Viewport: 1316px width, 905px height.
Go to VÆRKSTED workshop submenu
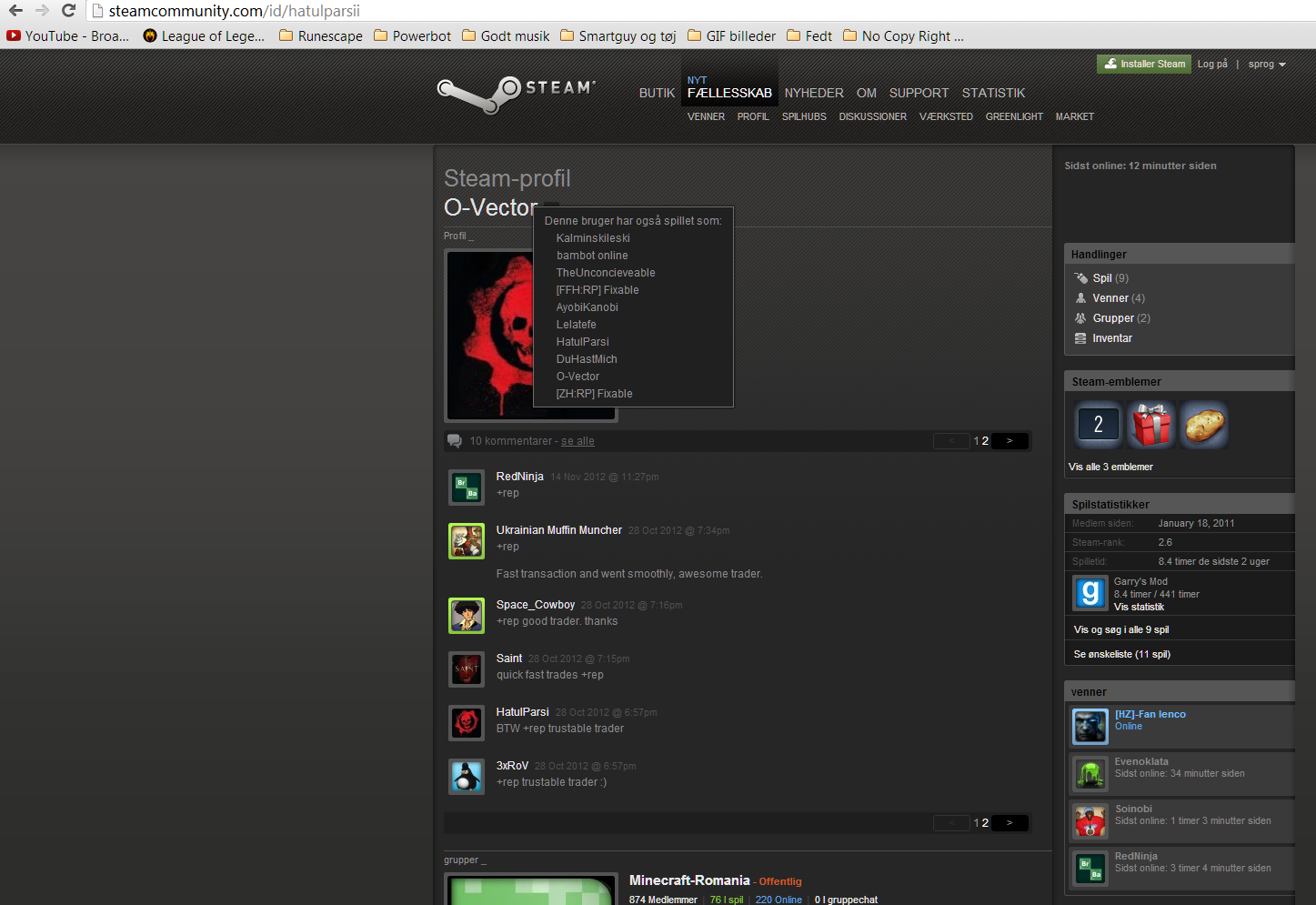coord(946,116)
